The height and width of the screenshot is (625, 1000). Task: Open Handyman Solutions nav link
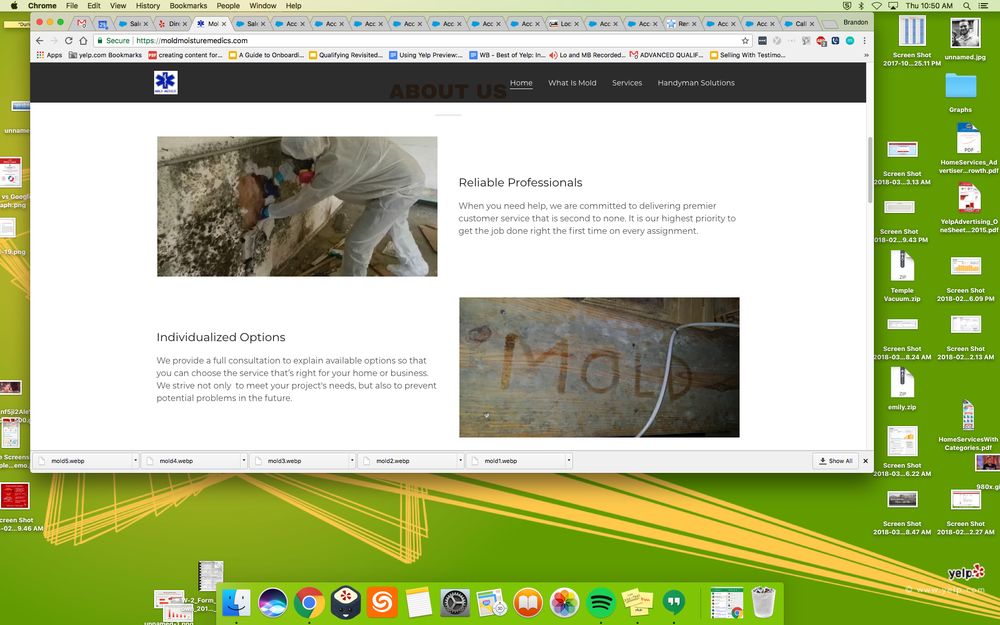click(x=696, y=83)
